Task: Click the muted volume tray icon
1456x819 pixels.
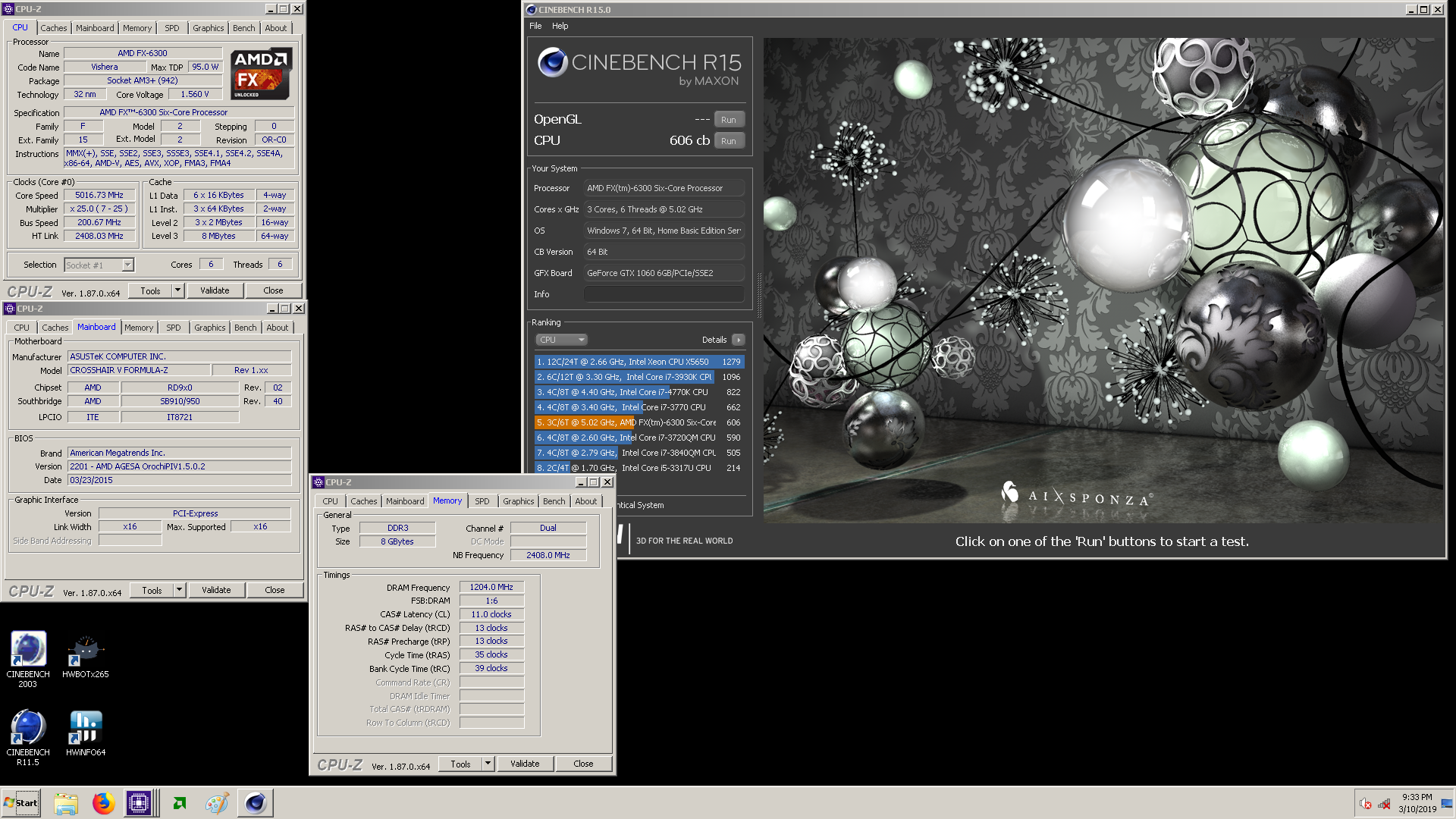Action: click(x=1365, y=804)
